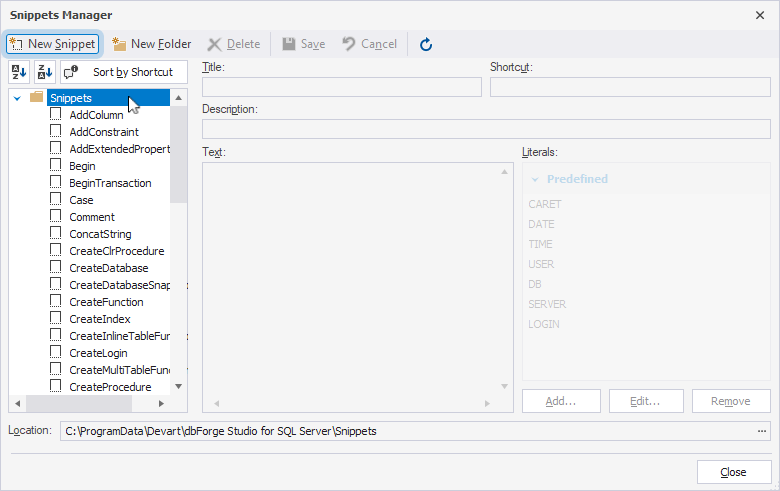Screen dimensions: 780x491
Task: Select the CreateLogin snippet
Action: coord(98,353)
